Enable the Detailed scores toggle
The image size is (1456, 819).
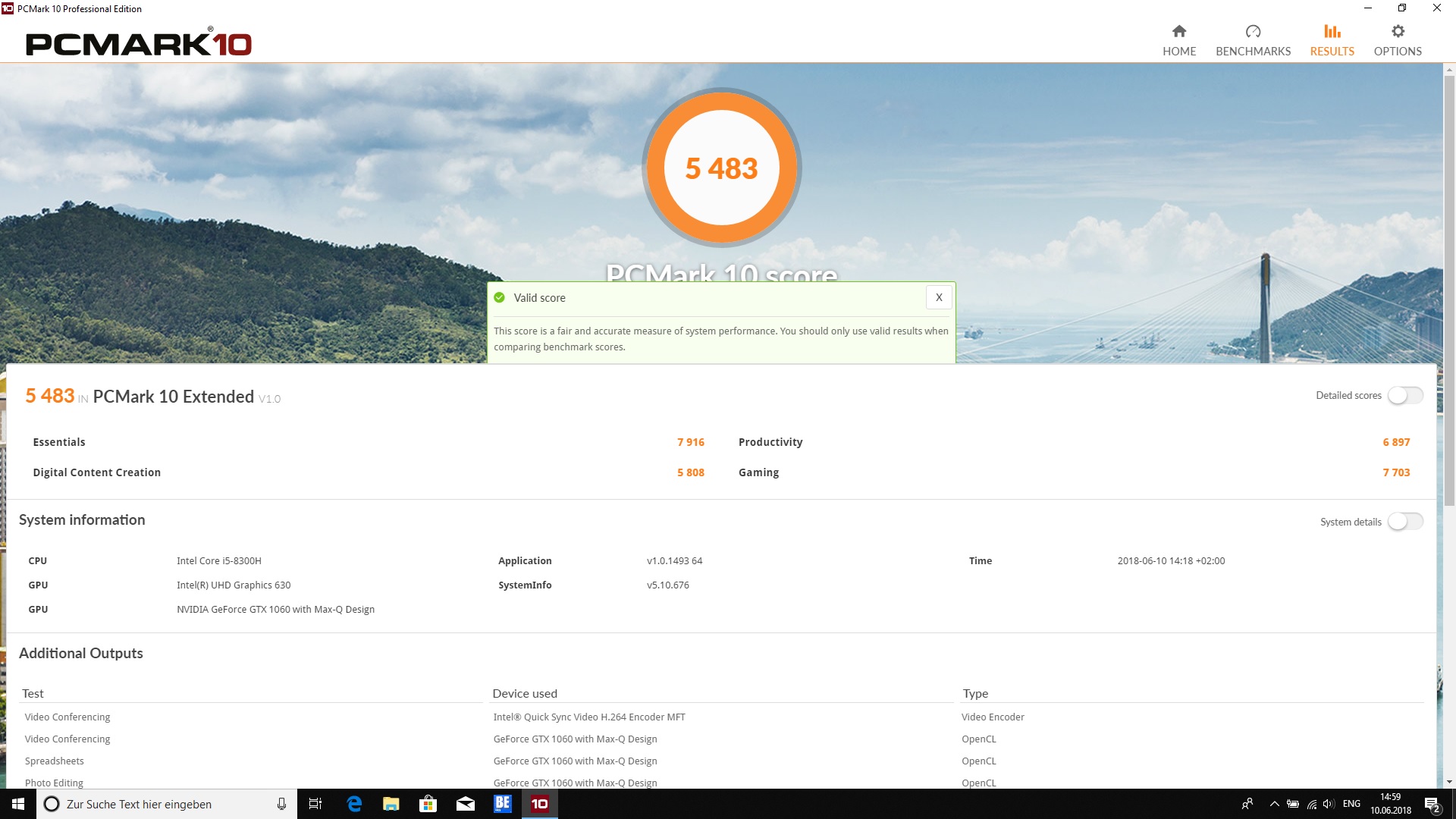click(x=1405, y=395)
